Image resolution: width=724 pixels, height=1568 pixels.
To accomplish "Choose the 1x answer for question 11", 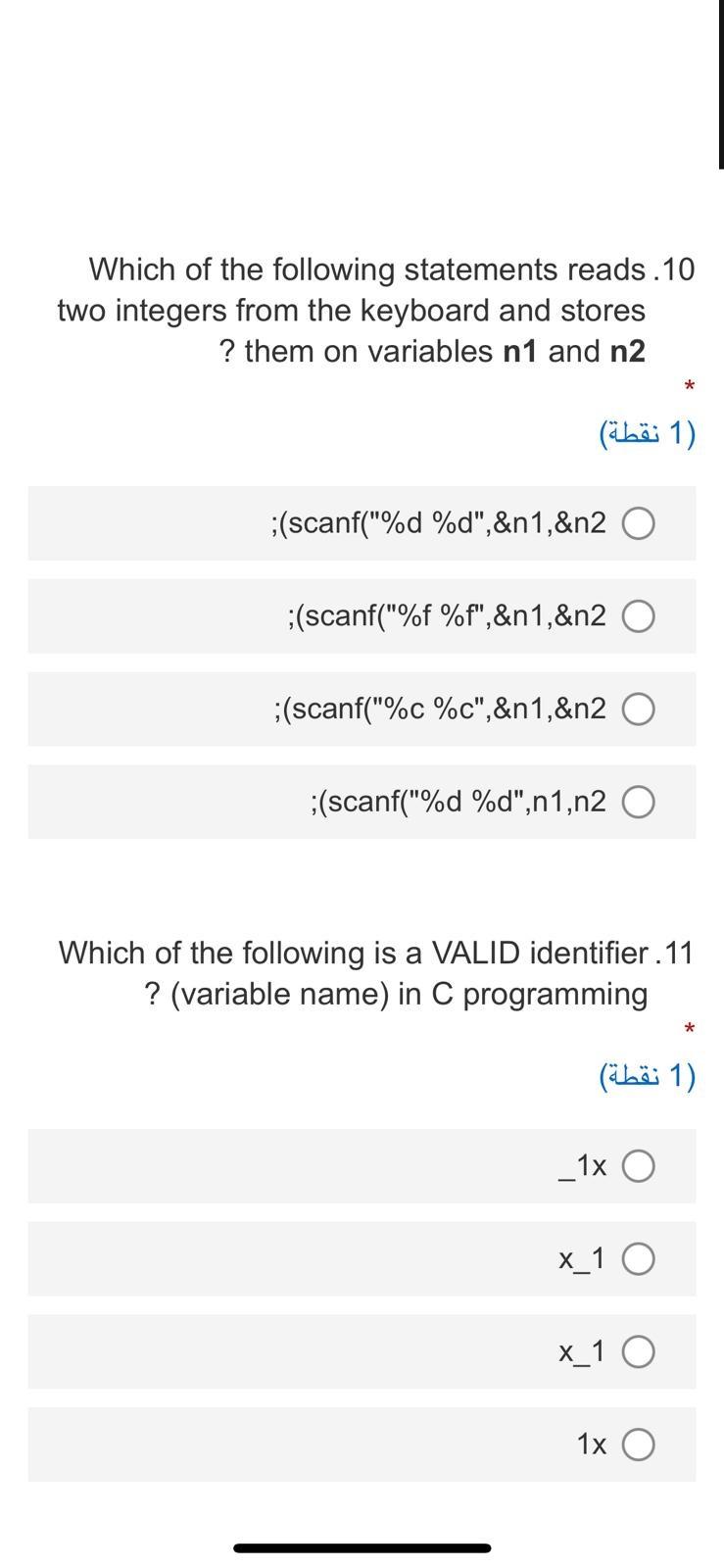I will click(x=639, y=1444).
